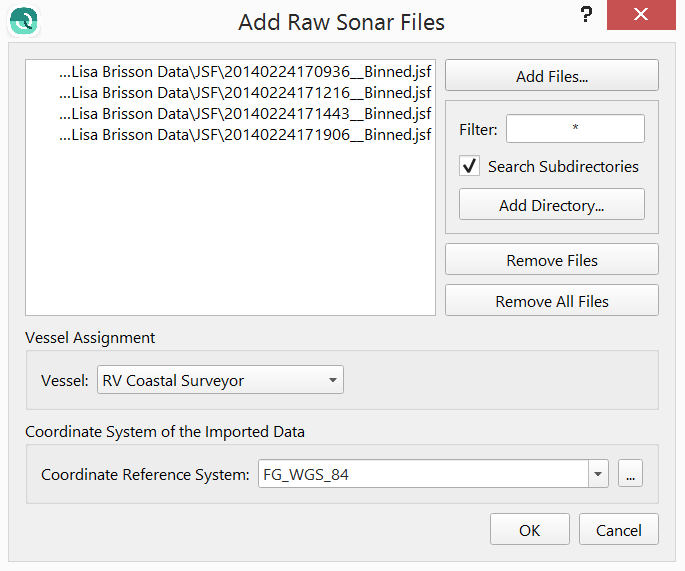Open the Vessel dropdown
The image size is (685, 571).
tap(220, 380)
